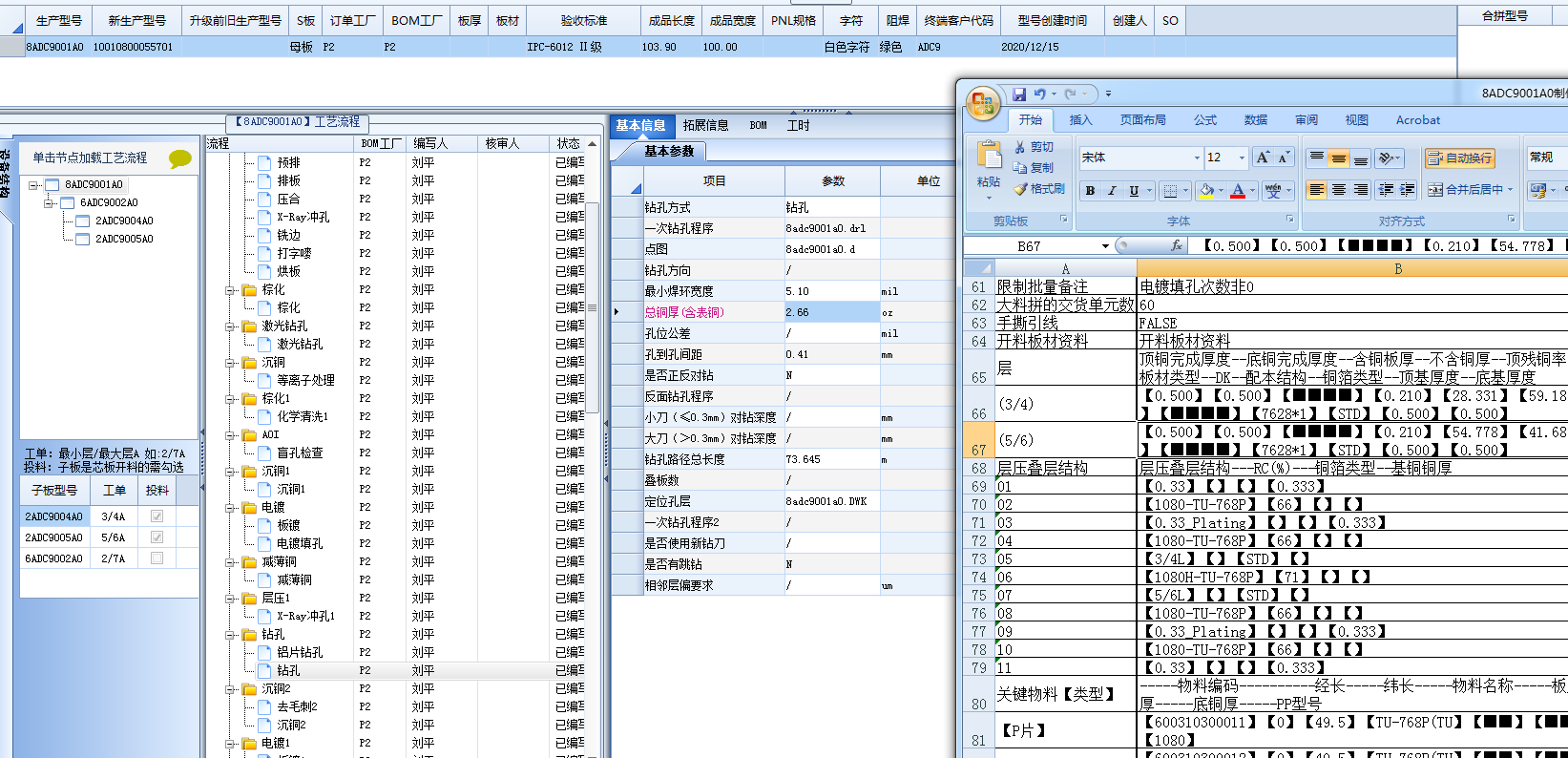Decrease font size with the small A icon
Screen dimensions: 1568x758
[1284, 158]
